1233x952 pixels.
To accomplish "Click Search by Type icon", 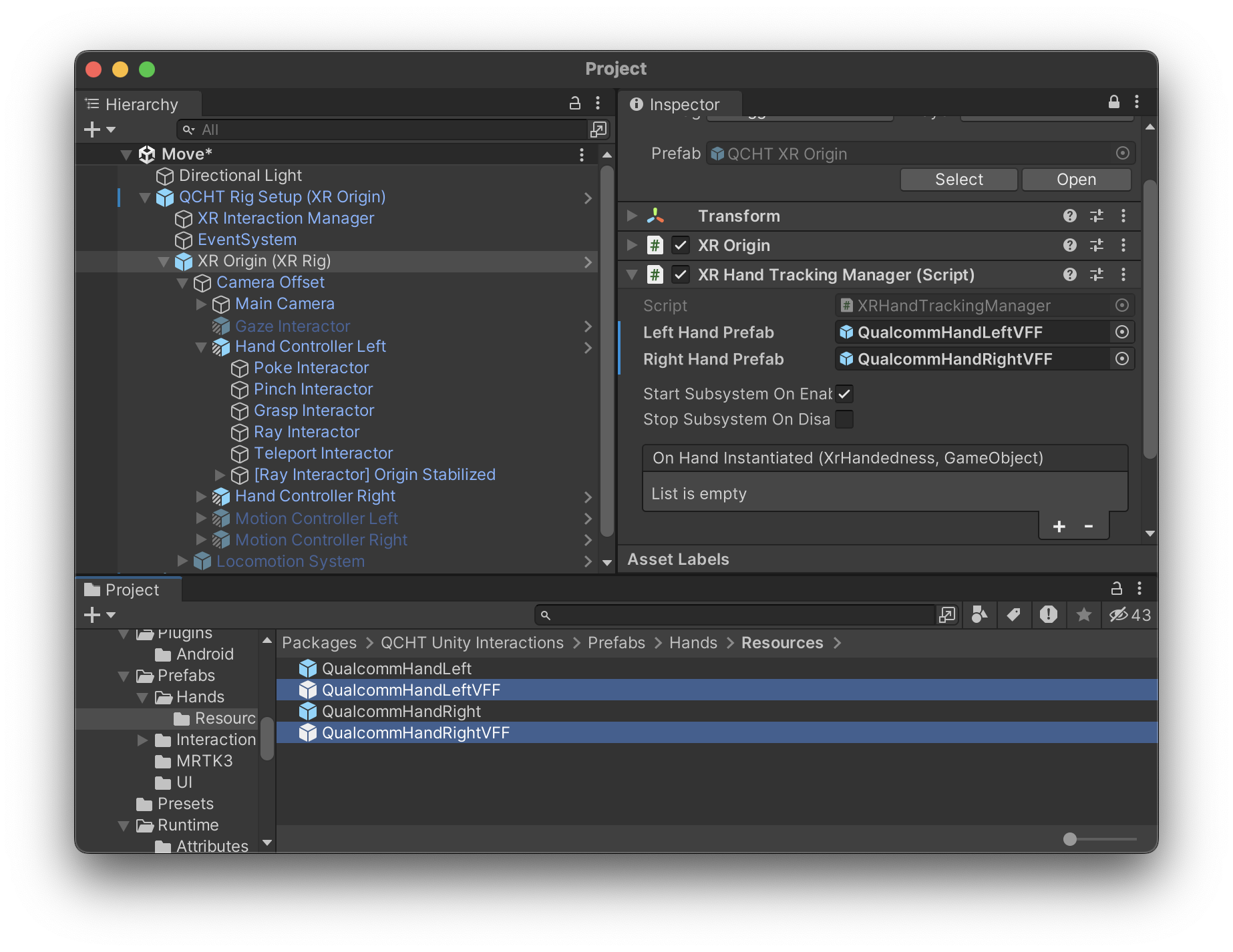I will (x=980, y=615).
